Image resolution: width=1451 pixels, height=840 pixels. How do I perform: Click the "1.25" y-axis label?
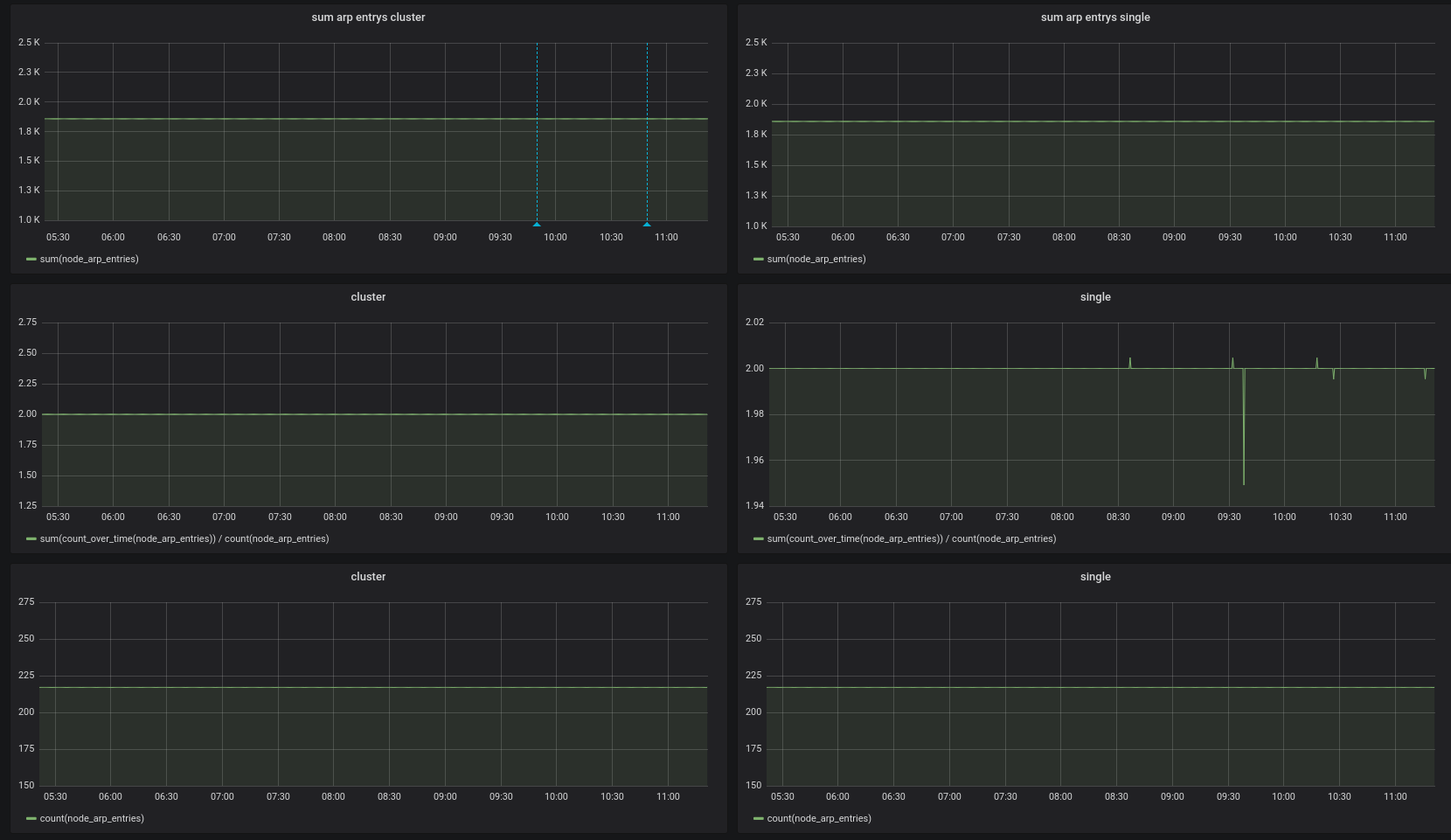coord(28,506)
